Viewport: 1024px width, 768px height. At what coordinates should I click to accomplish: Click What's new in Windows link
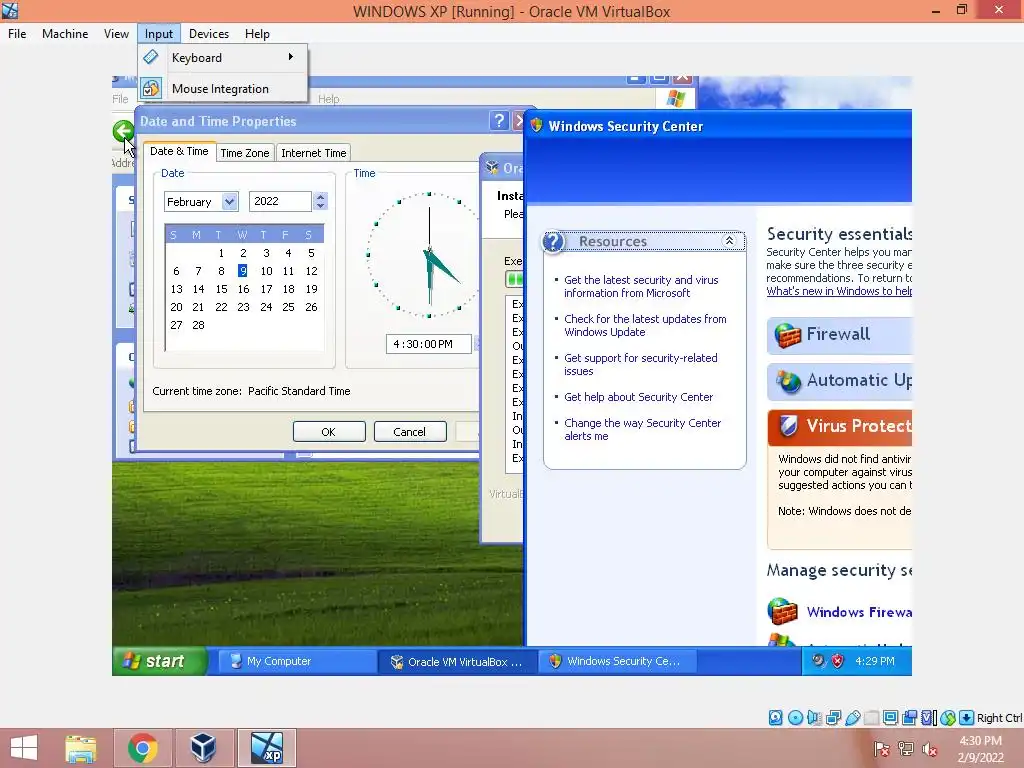(839, 291)
